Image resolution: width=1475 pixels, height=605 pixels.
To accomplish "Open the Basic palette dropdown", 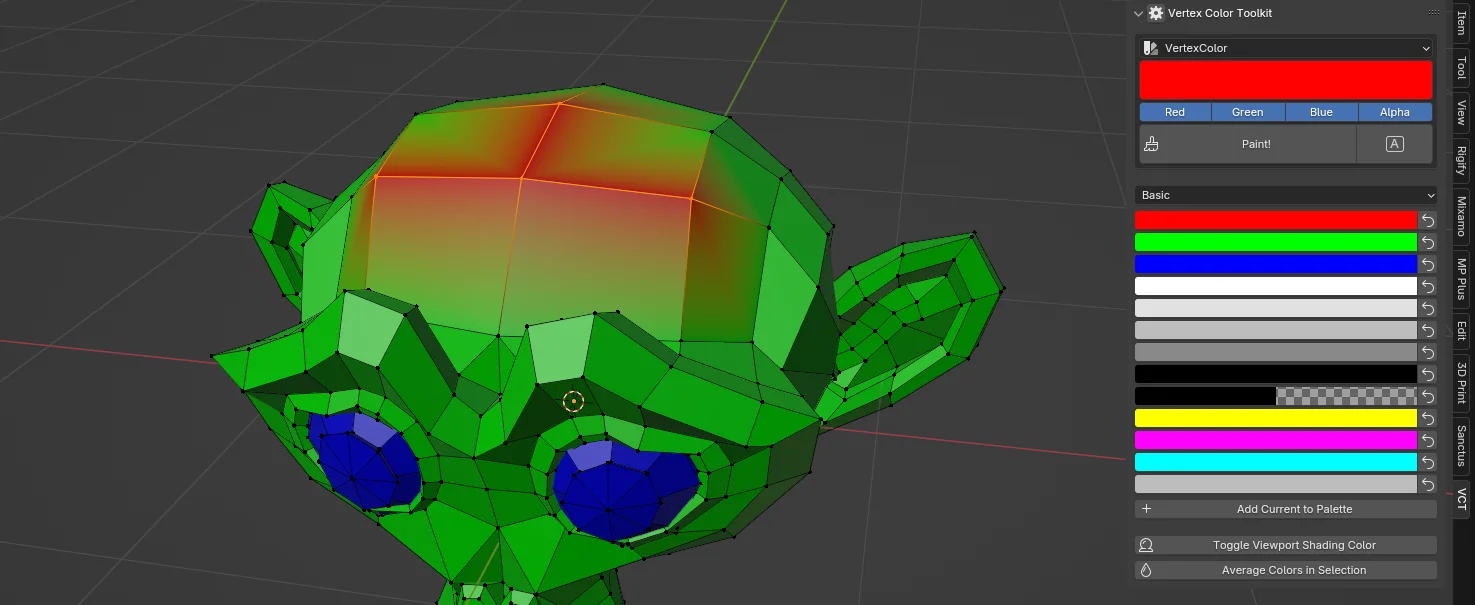I will (x=1286, y=195).
